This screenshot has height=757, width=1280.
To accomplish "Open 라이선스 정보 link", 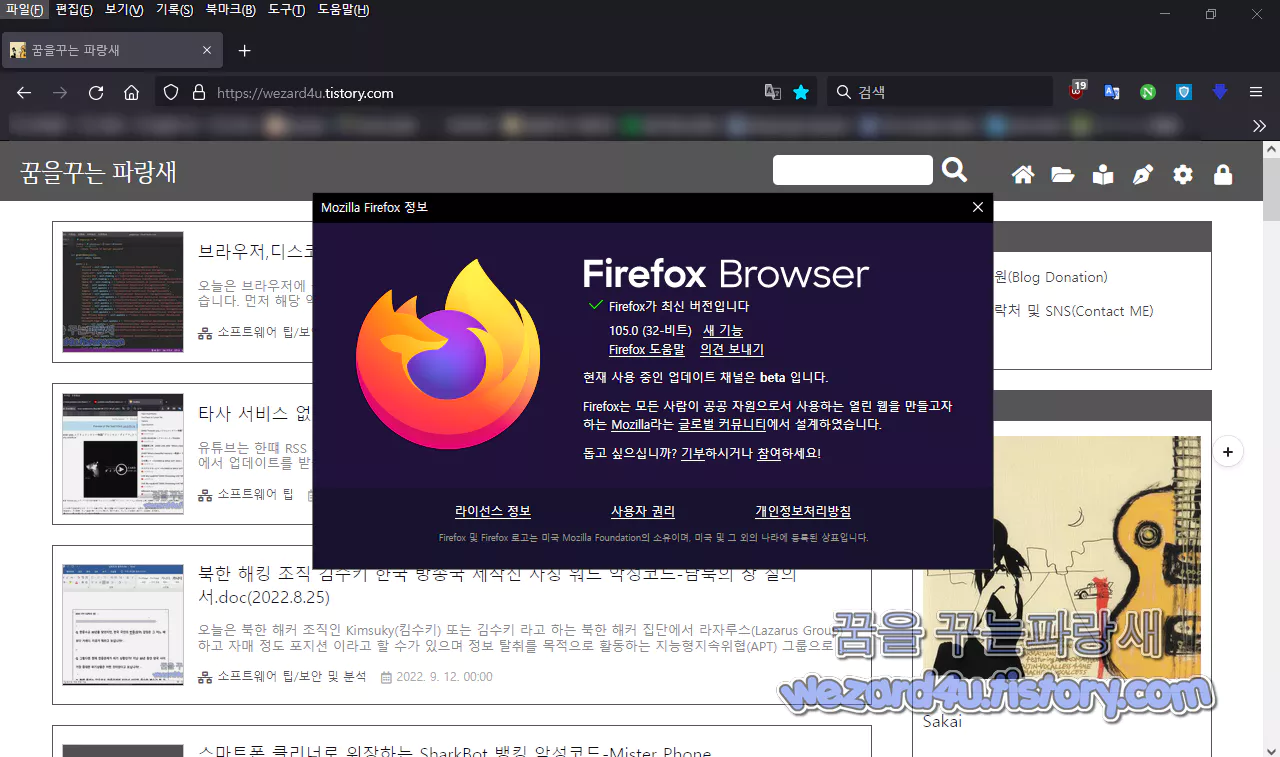I will pos(493,511).
